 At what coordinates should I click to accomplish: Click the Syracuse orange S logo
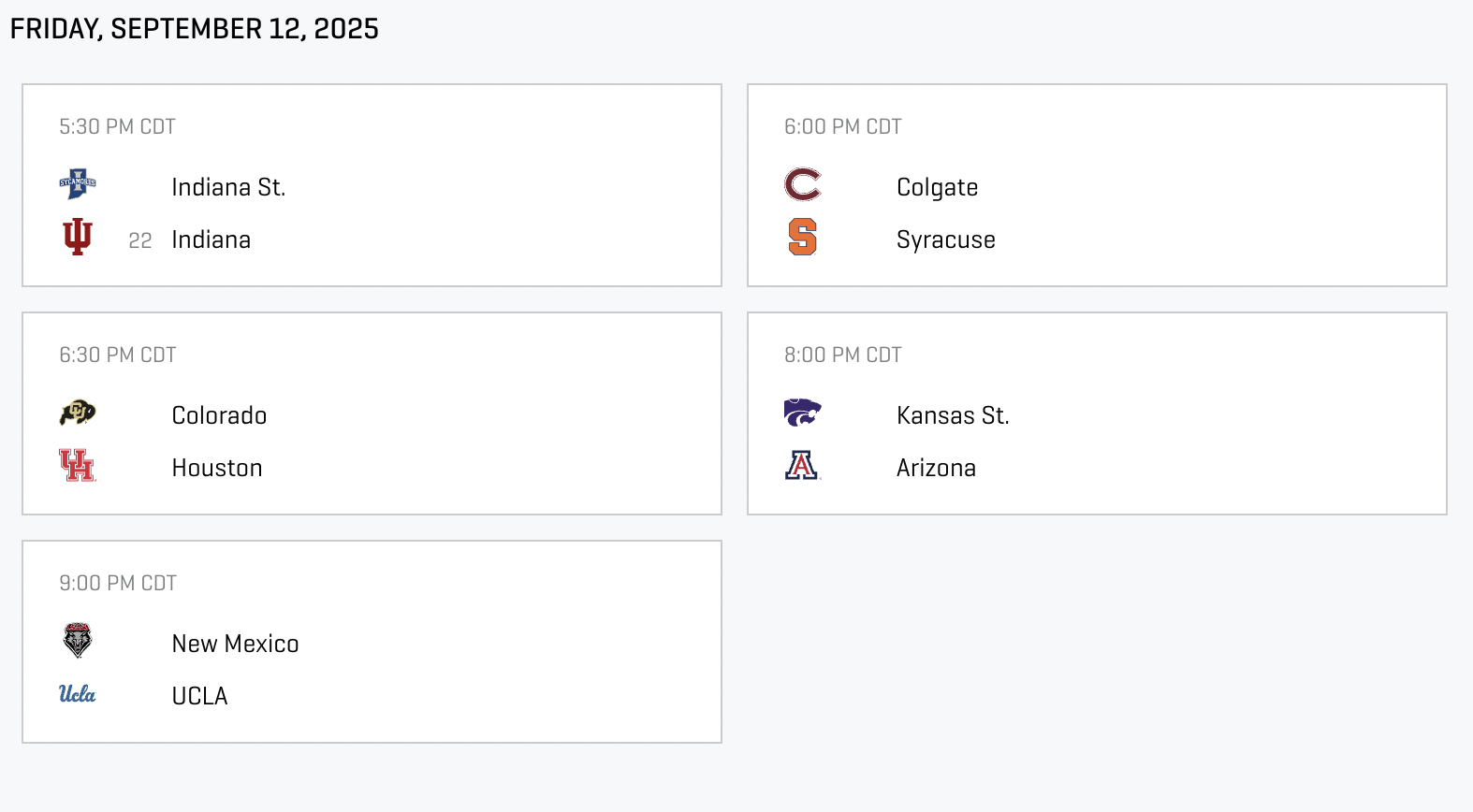coord(802,237)
